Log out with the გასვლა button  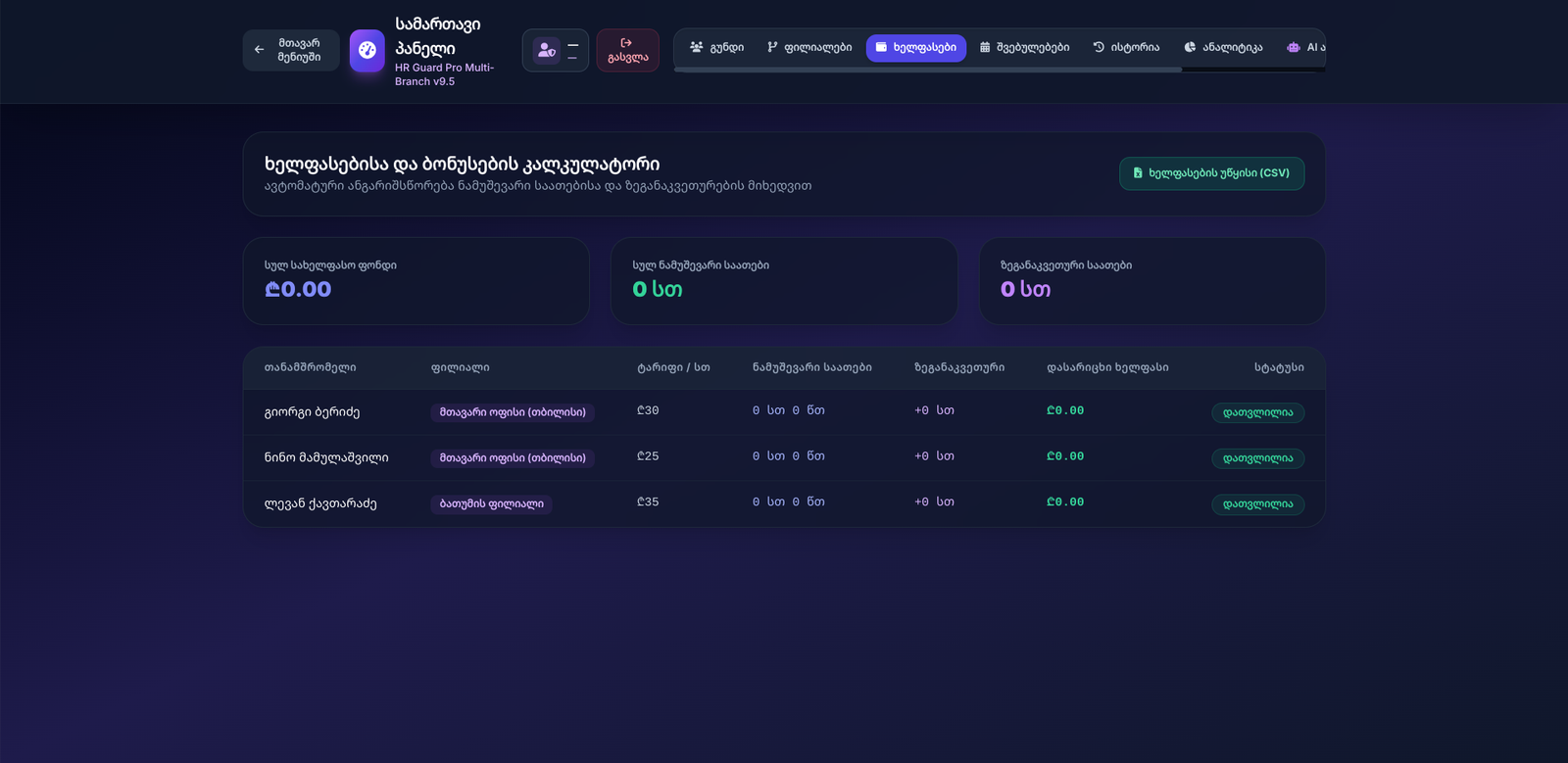click(x=627, y=50)
